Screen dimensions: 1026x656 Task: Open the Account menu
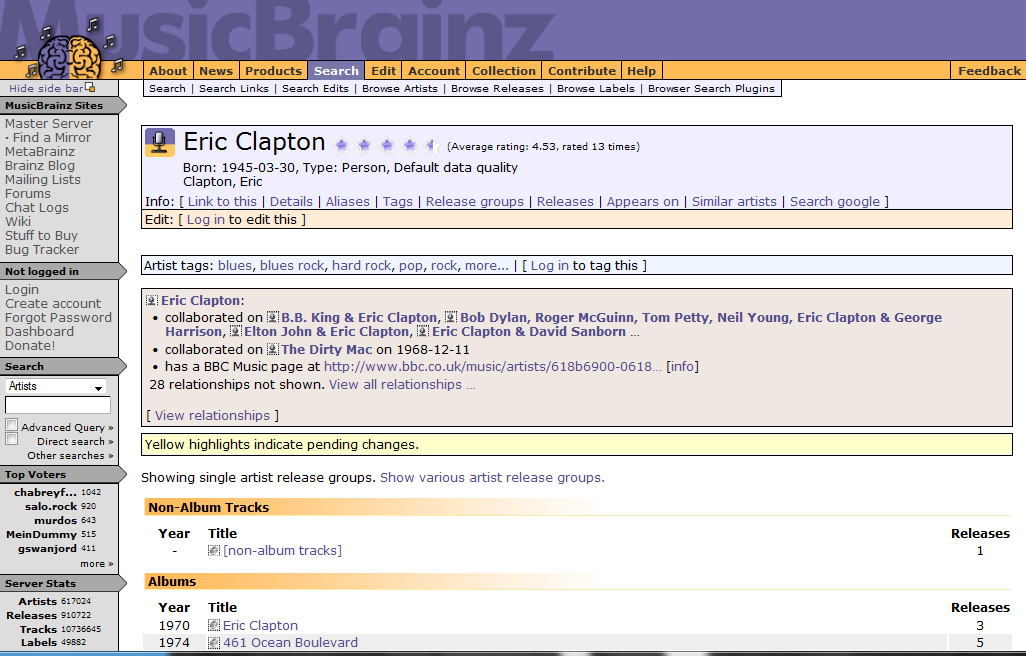[434, 71]
